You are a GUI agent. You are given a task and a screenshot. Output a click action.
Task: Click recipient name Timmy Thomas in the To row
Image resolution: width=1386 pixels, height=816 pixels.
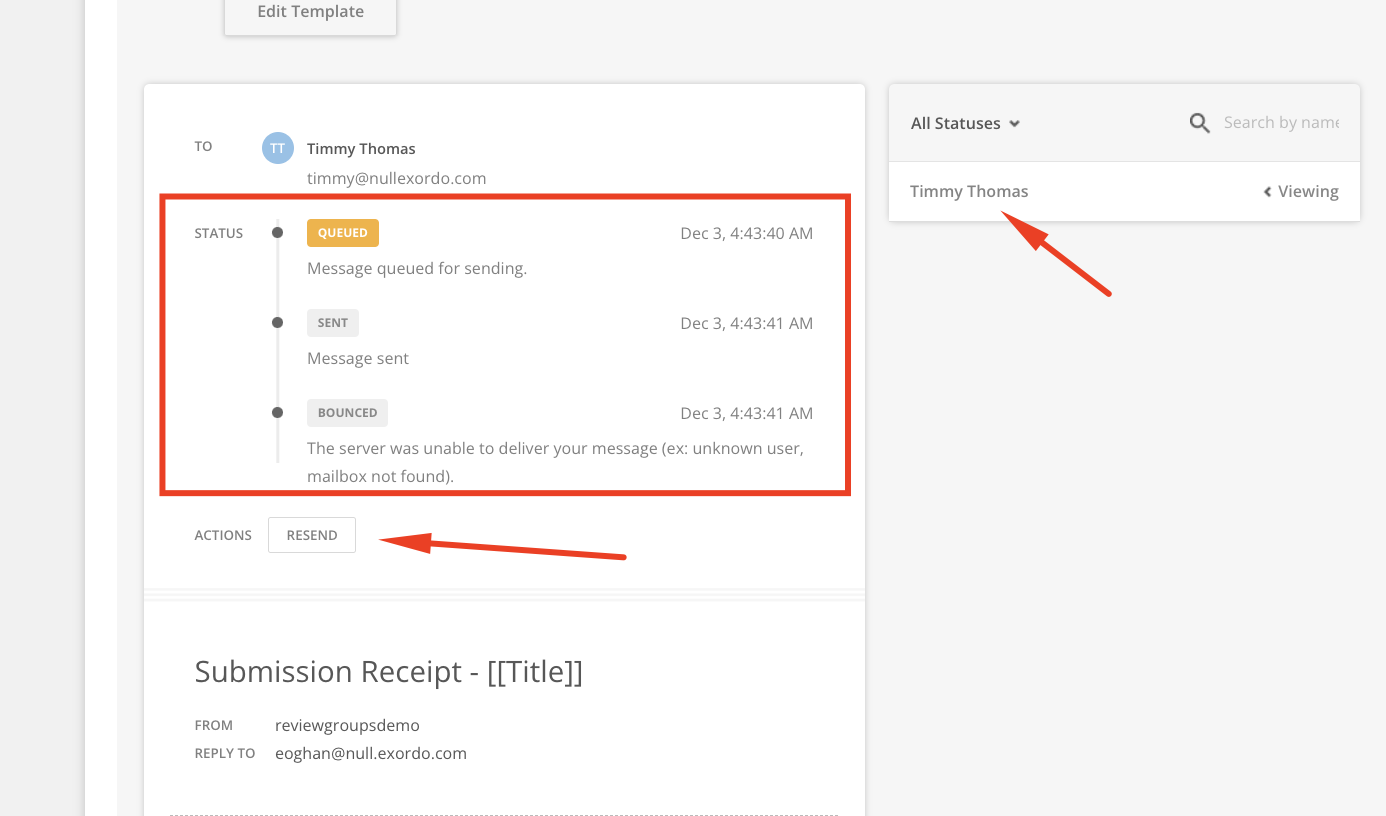361,149
